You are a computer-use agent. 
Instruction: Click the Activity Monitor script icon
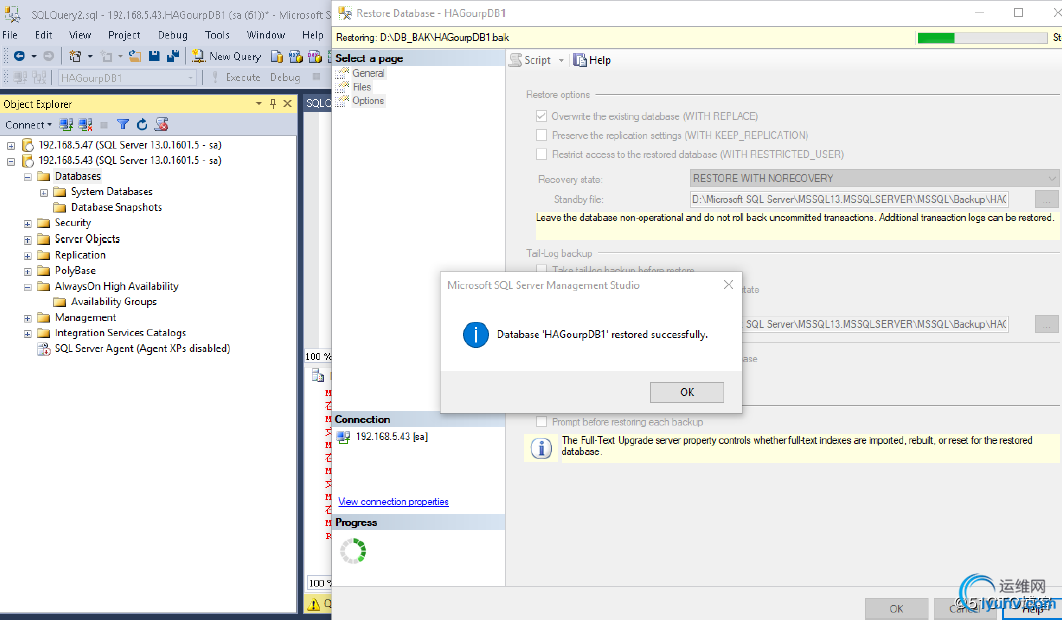tap(161, 125)
